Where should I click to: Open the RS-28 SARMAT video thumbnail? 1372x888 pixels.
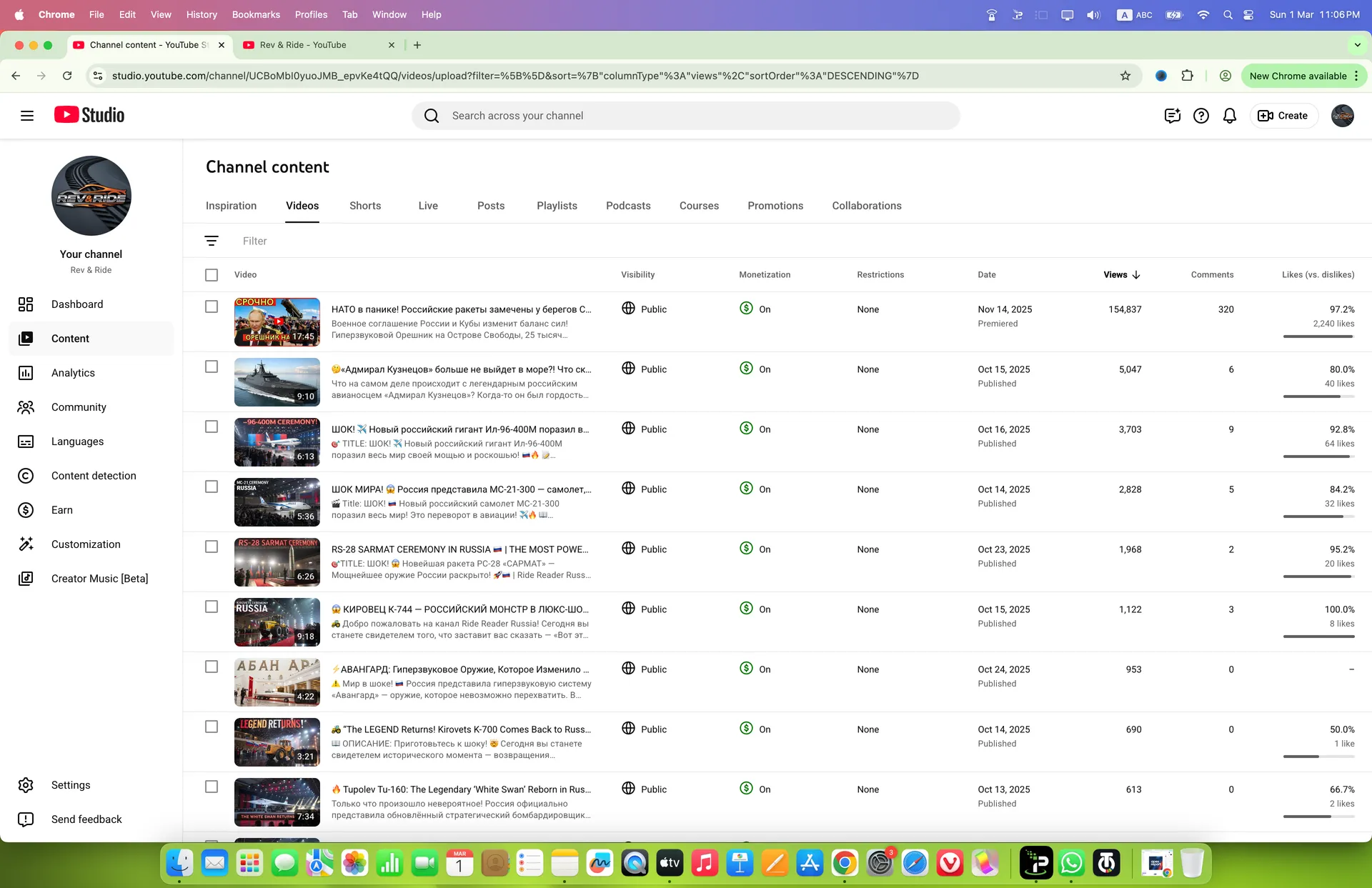tap(277, 562)
